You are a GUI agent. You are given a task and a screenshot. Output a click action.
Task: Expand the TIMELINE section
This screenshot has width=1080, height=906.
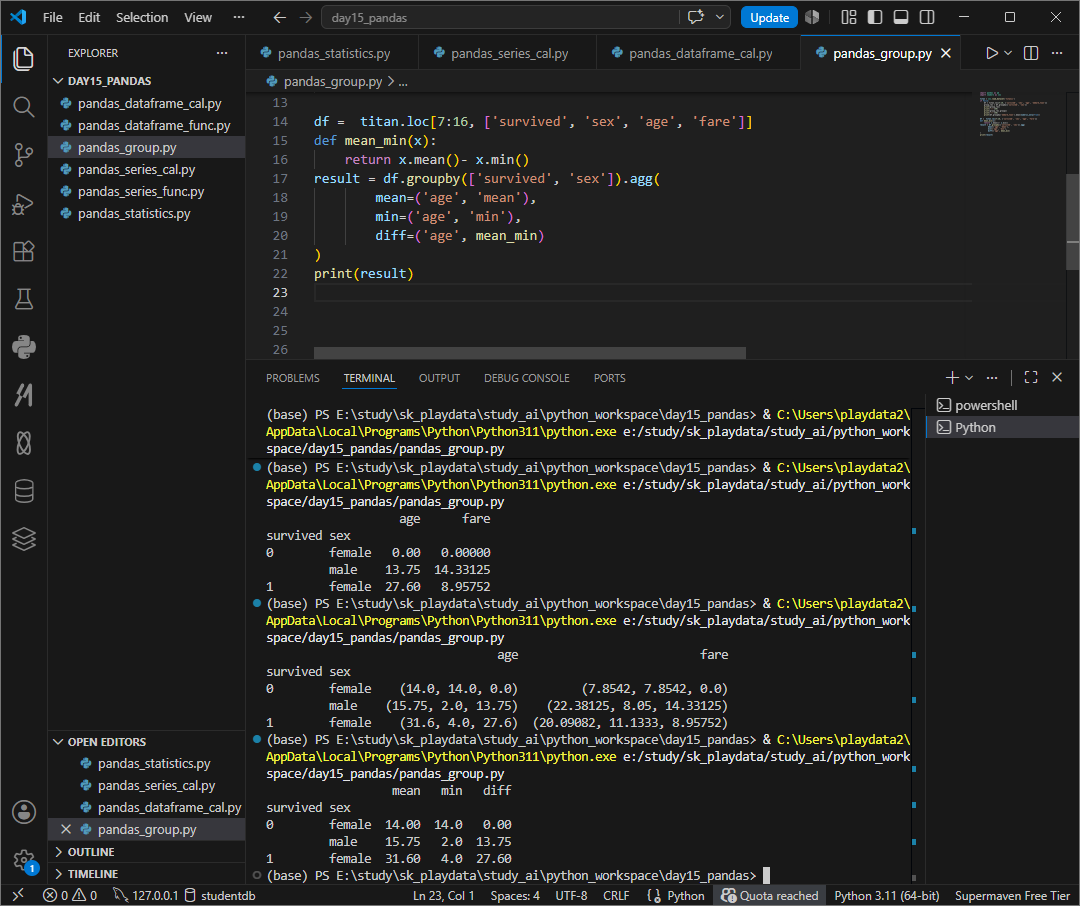tap(147, 874)
